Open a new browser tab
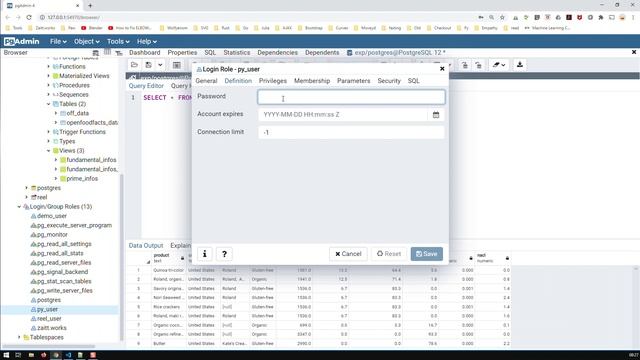 click(90, 6)
